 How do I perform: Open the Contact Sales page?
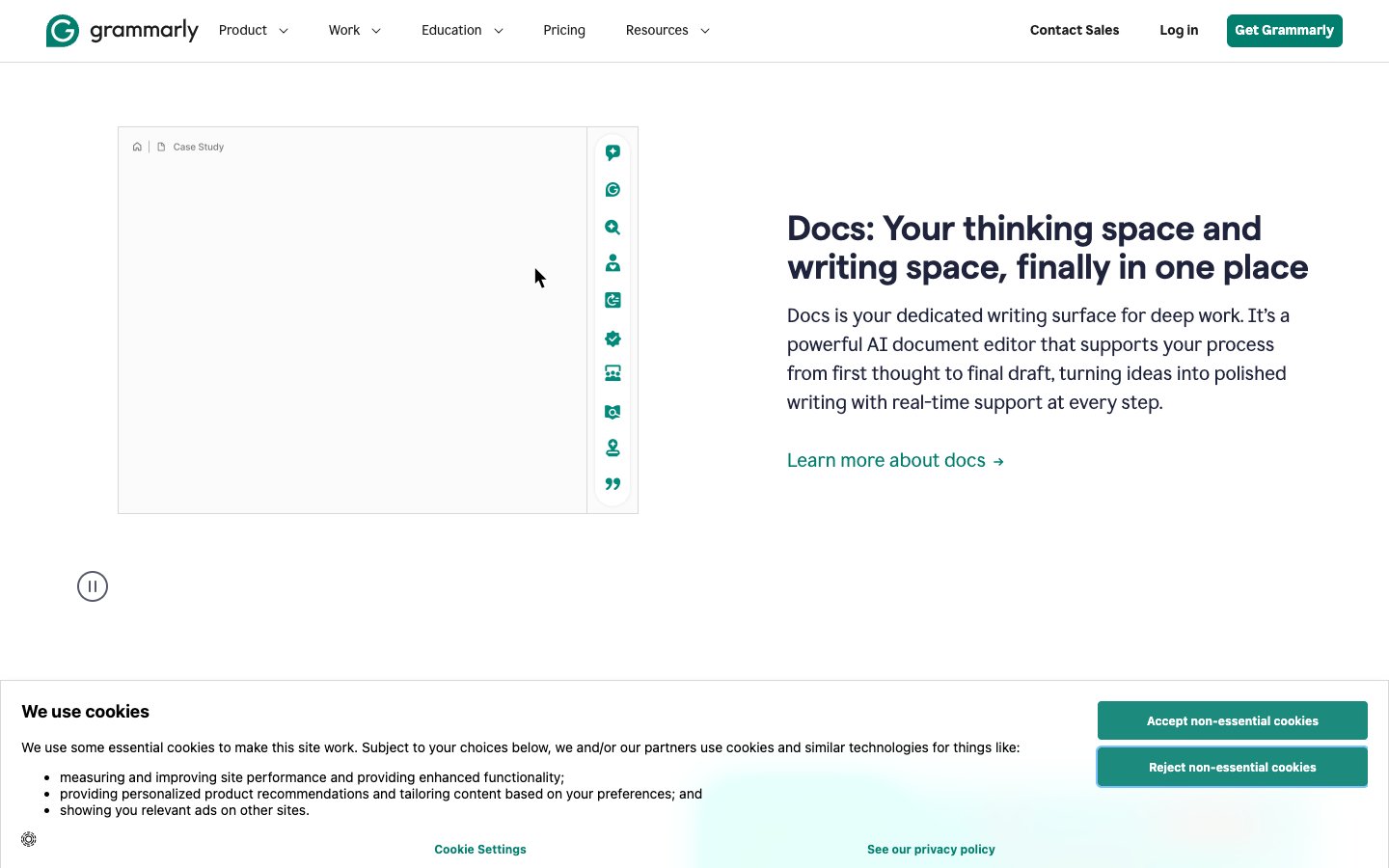(1075, 31)
